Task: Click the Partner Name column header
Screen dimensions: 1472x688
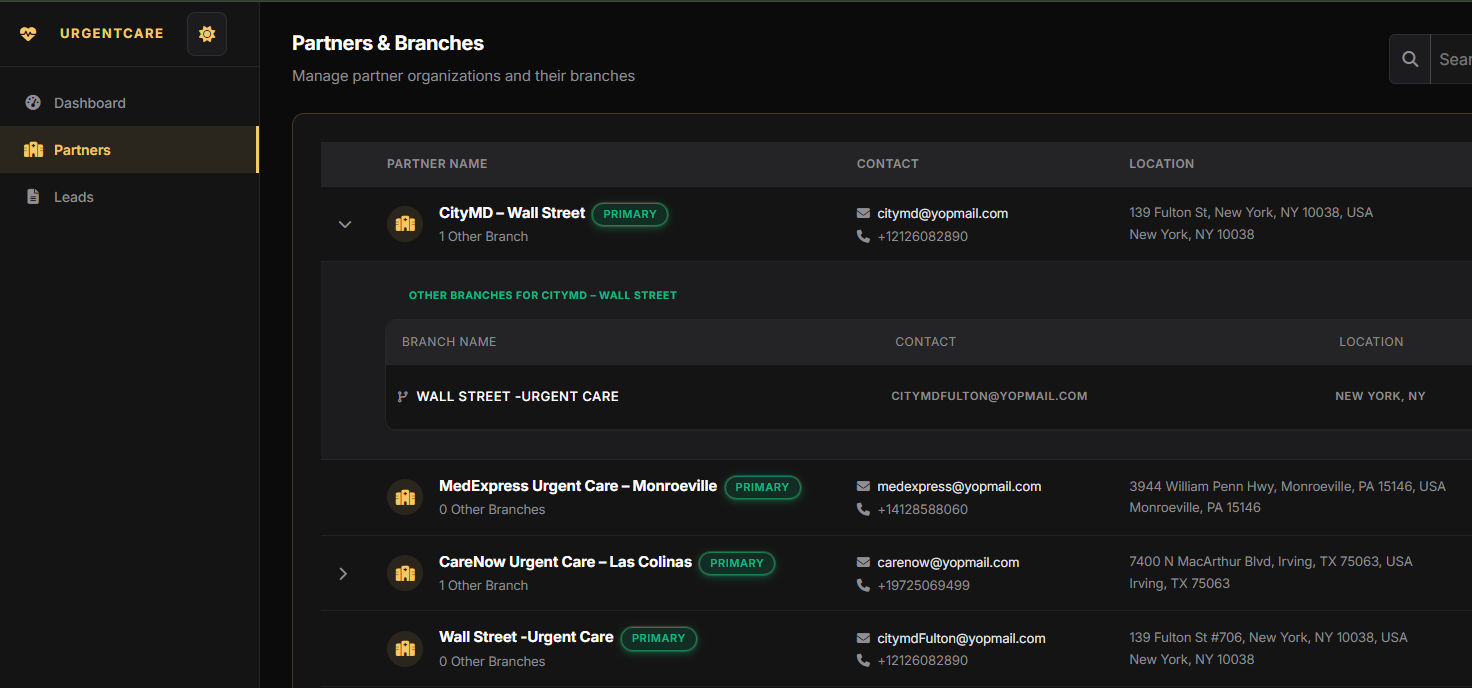Action: (437, 164)
